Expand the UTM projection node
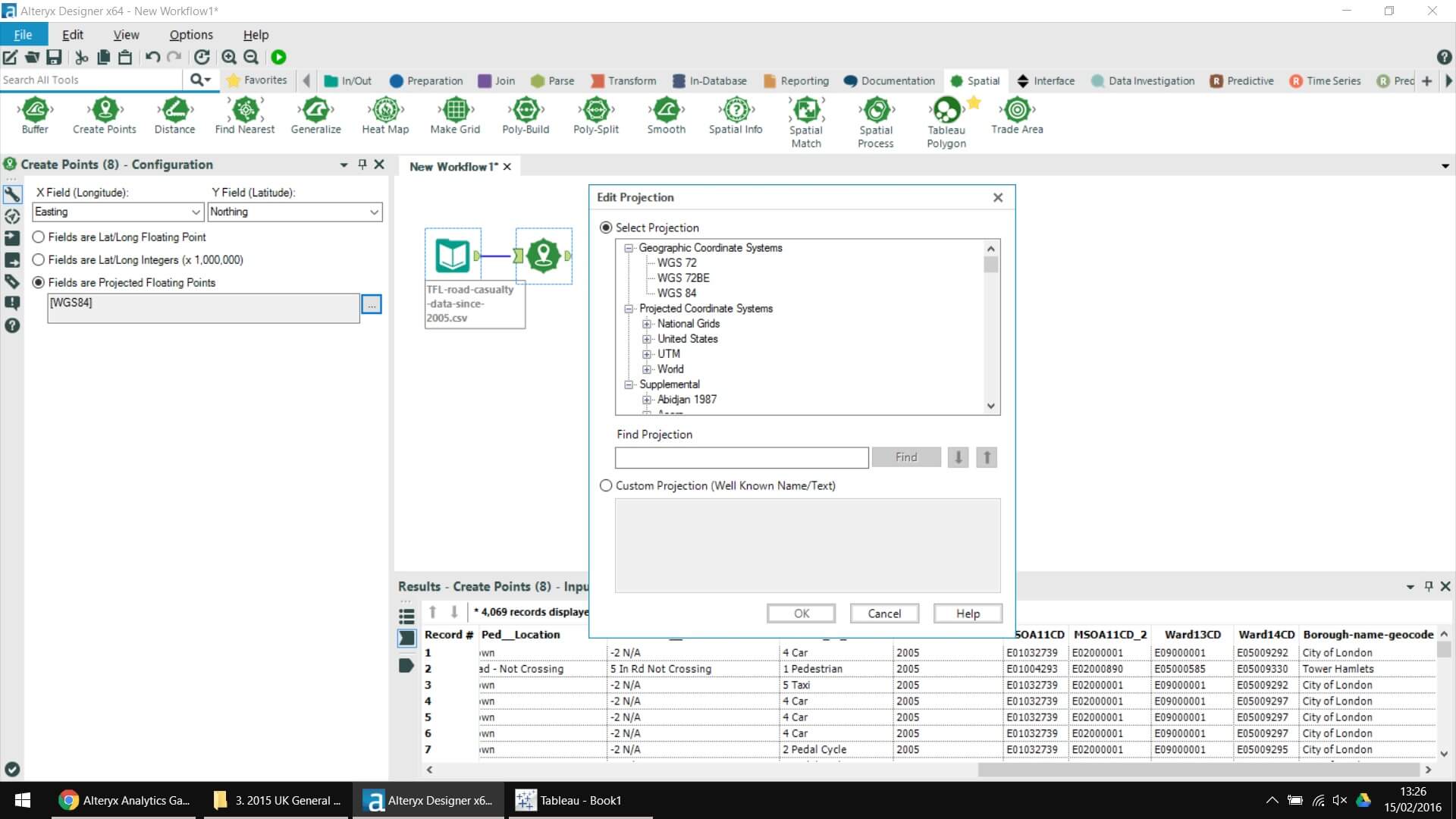 point(647,354)
